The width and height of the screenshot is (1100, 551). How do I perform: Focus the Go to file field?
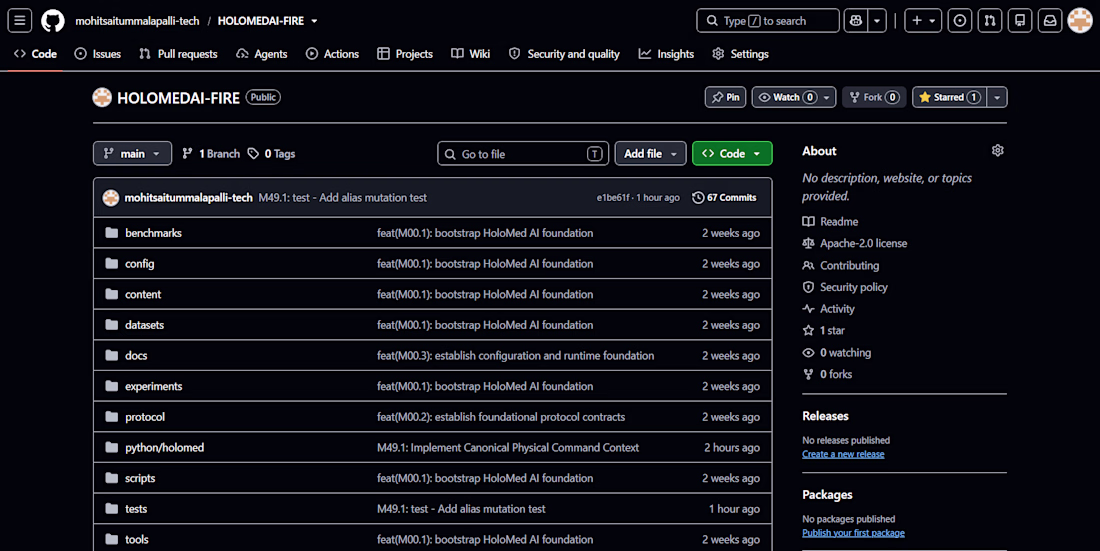(523, 154)
